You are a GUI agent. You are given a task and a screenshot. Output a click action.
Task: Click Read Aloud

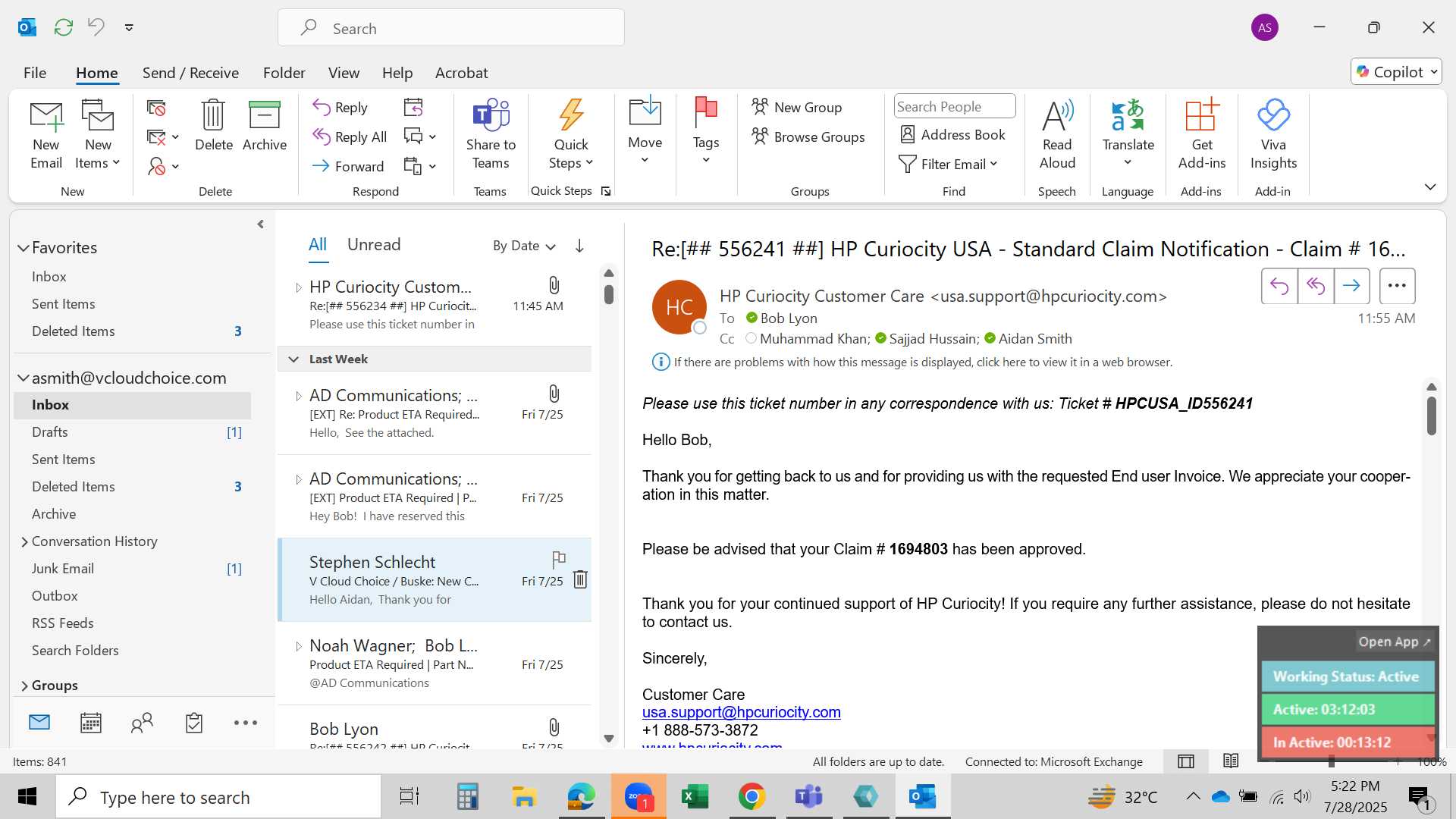(x=1057, y=135)
